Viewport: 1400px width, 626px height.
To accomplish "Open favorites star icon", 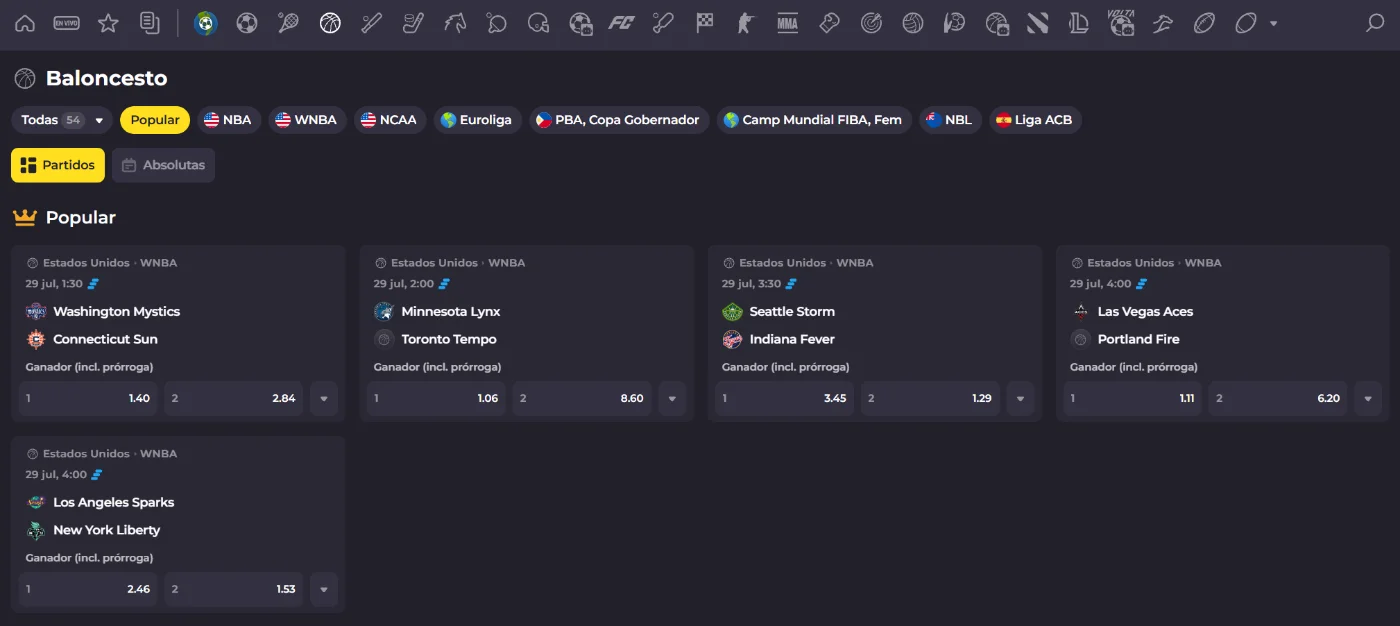I will [x=108, y=23].
